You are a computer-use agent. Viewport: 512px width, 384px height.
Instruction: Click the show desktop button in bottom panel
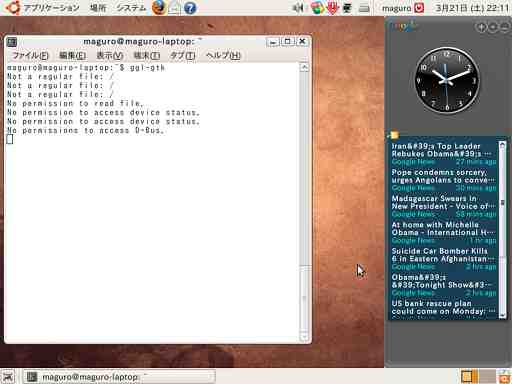(8, 377)
